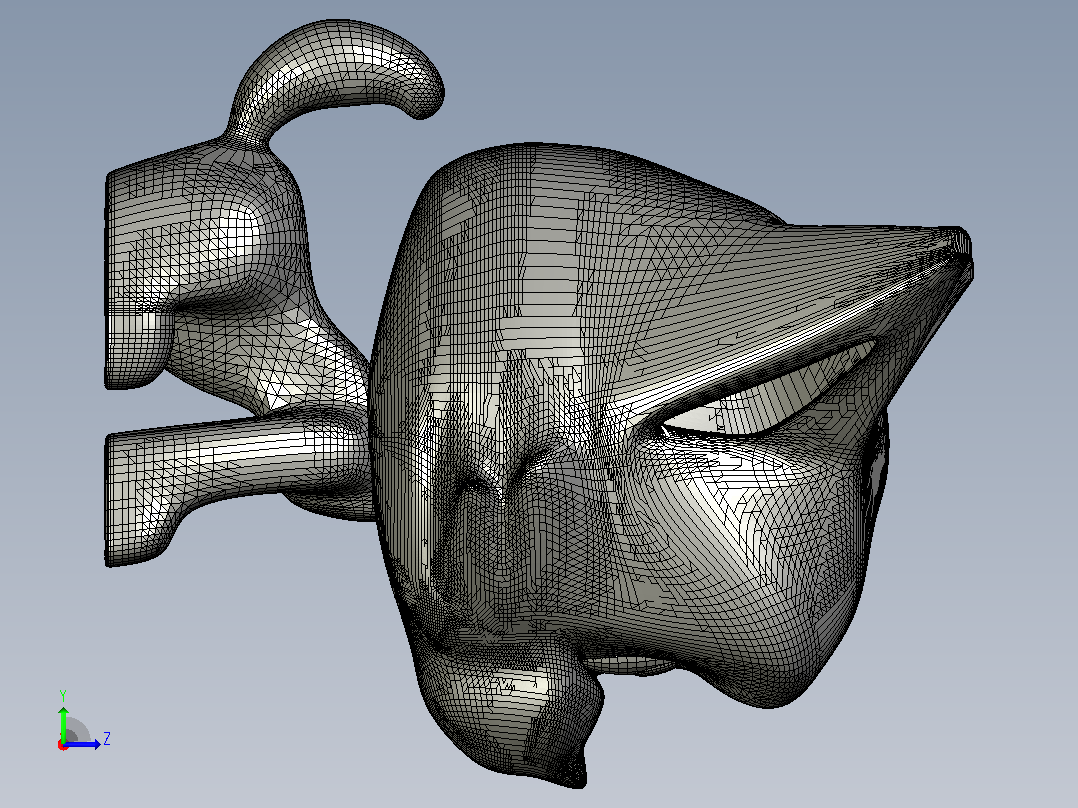Image resolution: width=1078 pixels, height=808 pixels.
Task: Select the lower front leg flat end face
Action: click(110, 500)
